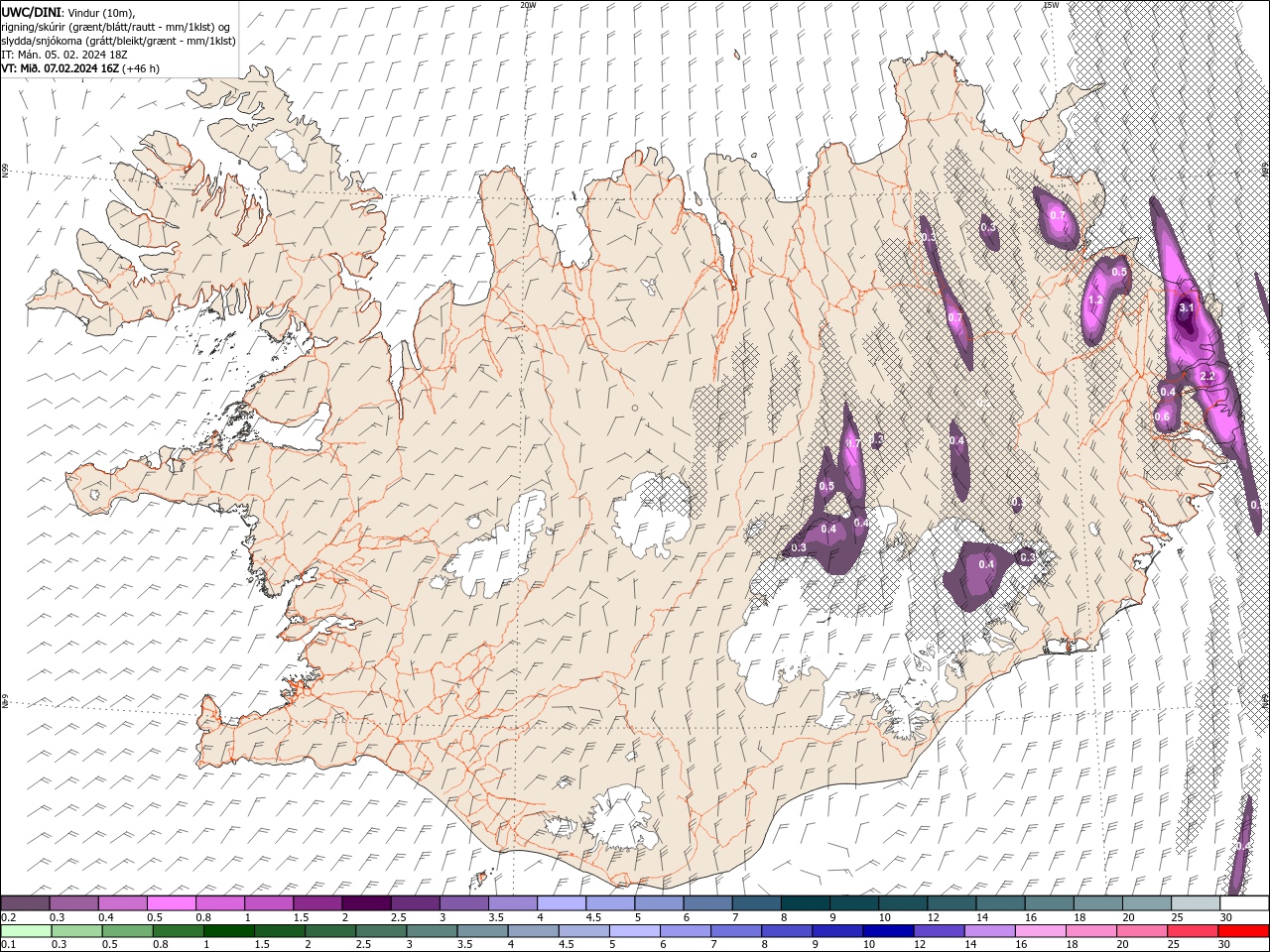Viewport: 1270px width, 952px height.
Task: Click the 'IT: Mán. 05. 02. 2024 18Z' line
Action: [66, 55]
